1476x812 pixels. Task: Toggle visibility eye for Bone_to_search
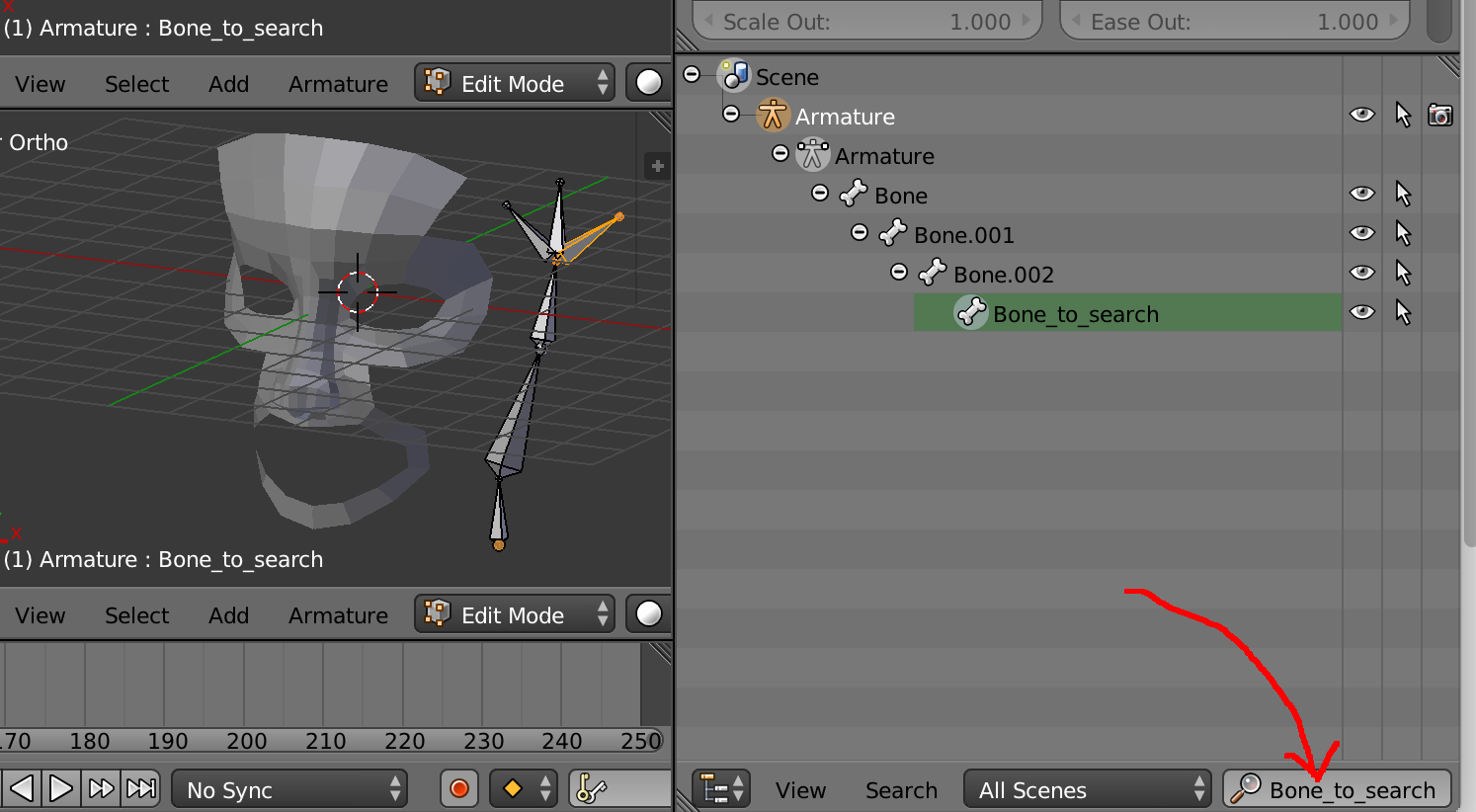point(1362,312)
